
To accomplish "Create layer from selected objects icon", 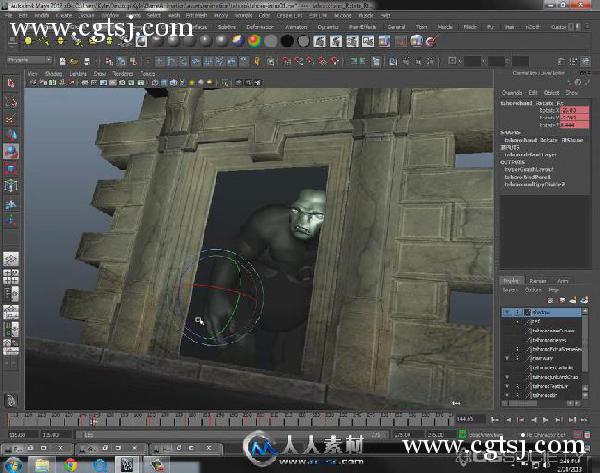I will 585,300.
